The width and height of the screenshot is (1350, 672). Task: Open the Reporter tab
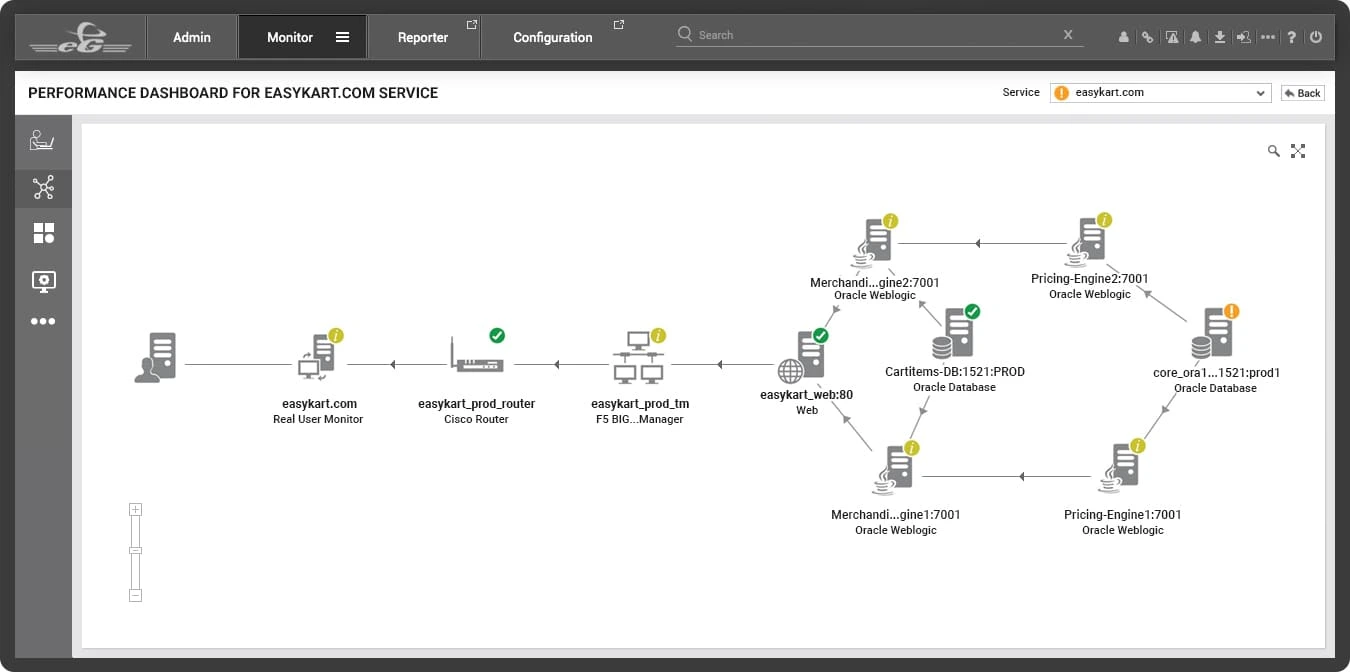tap(423, 37)
